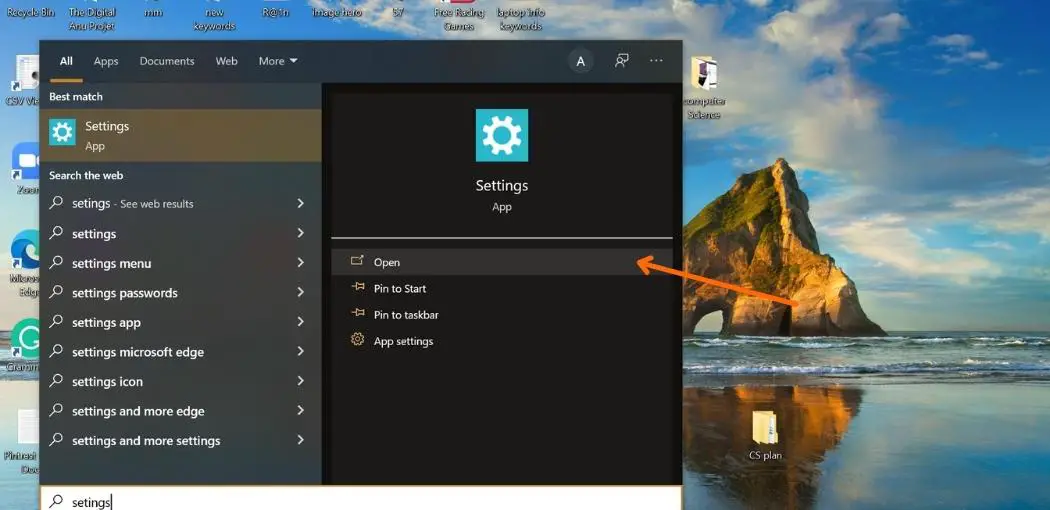Select the 'settings menu' suggestion

pos(181,263)
